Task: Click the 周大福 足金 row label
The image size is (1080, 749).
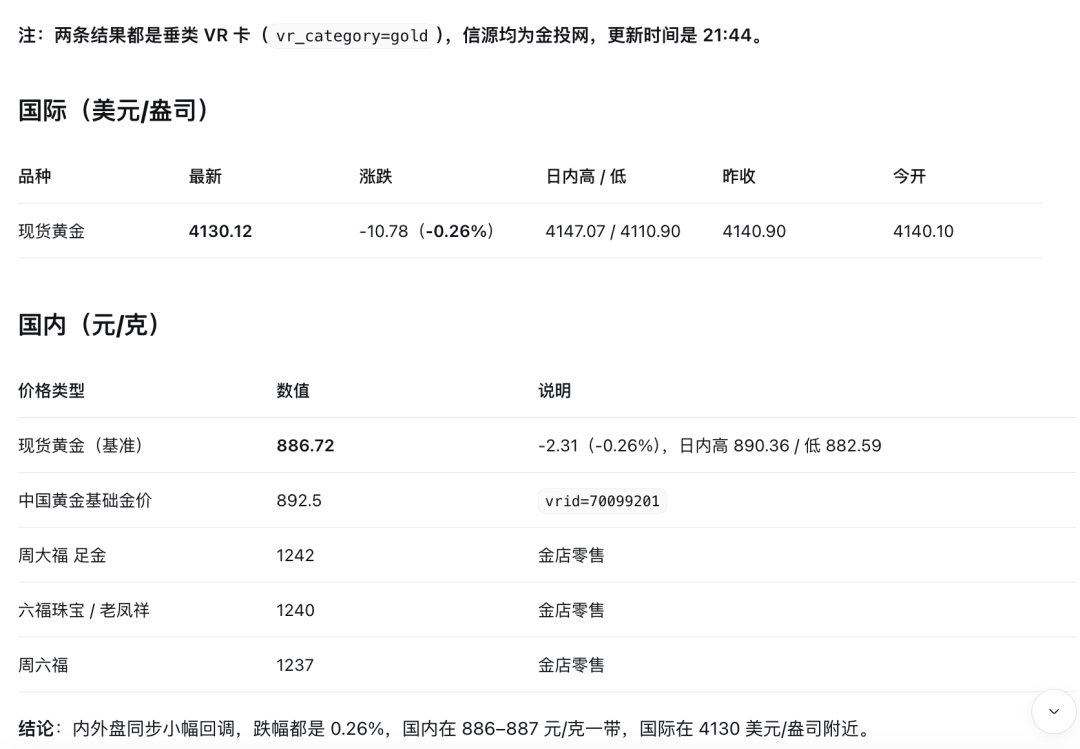Action: (62, 555)
